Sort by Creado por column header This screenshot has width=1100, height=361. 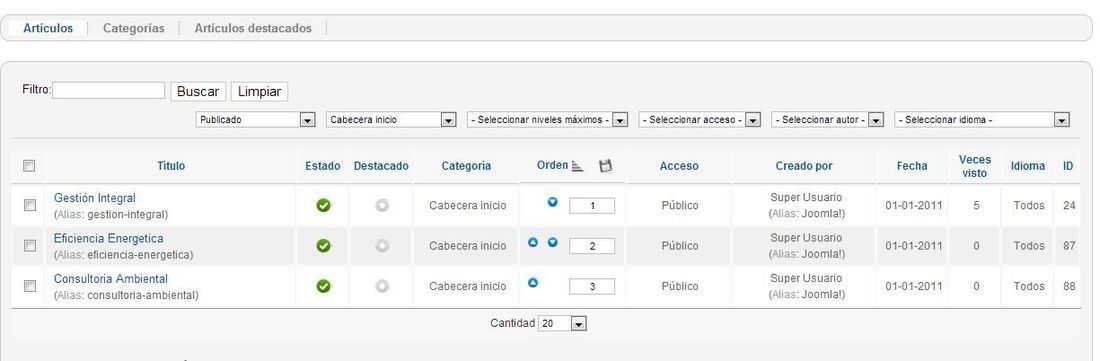pyautogui.click(x=804, y=166)
